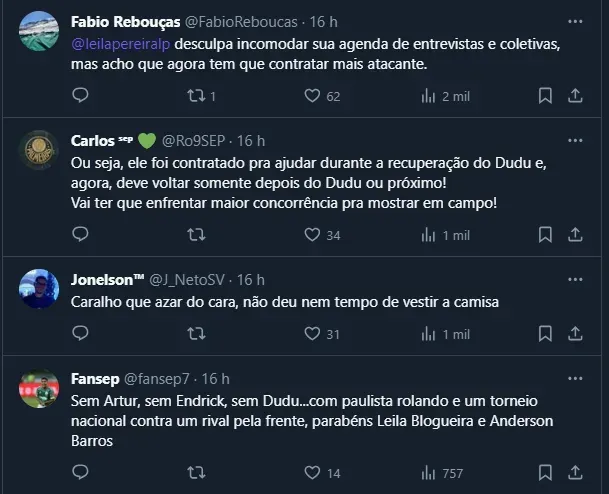Reply to Fabio Rebouças's tweet

(80, 96)
